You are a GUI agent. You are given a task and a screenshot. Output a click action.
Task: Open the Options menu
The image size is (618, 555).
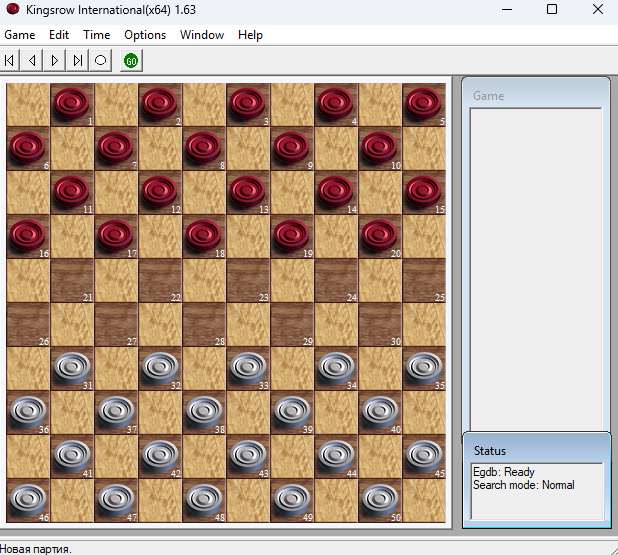145,35
